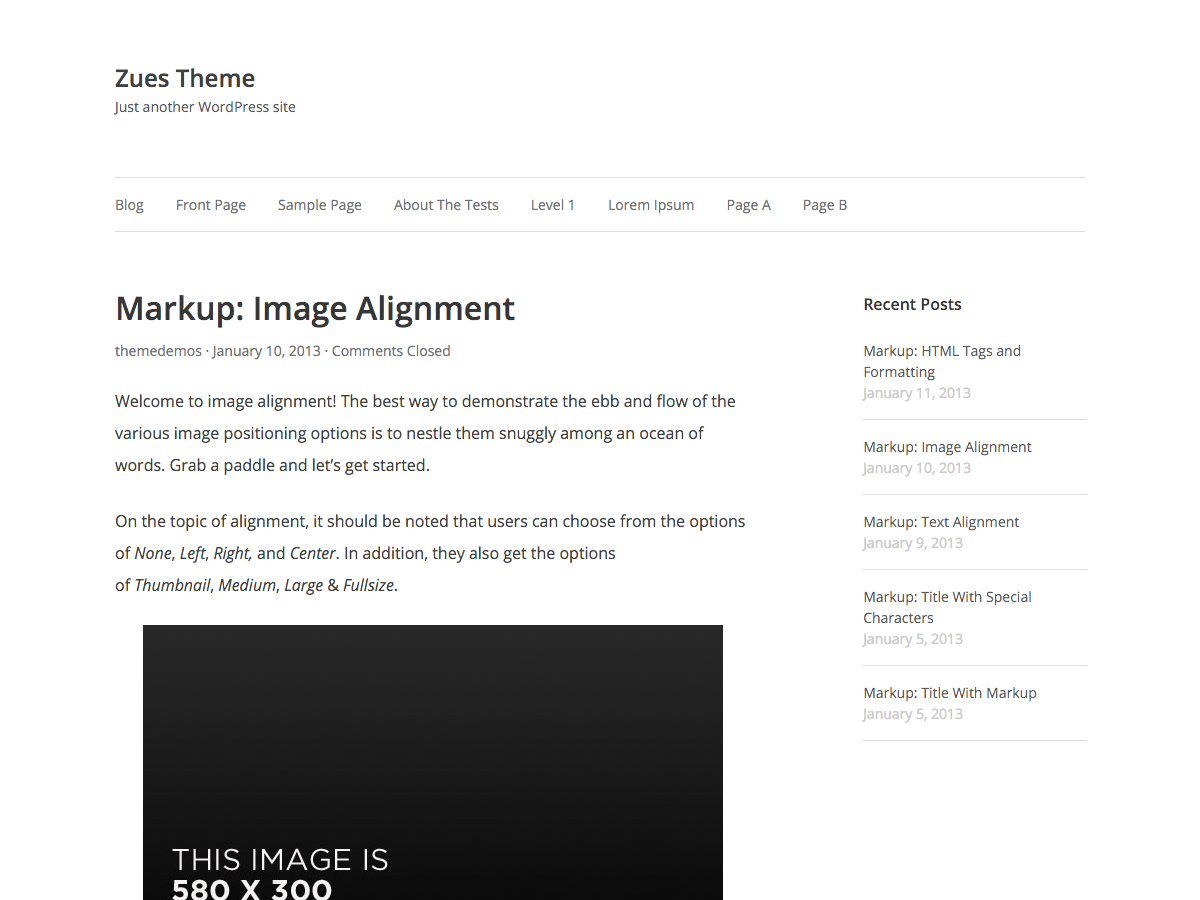Open Page A from the navigation
Screen dimensions: 1200x900
[x=748, y=204]
